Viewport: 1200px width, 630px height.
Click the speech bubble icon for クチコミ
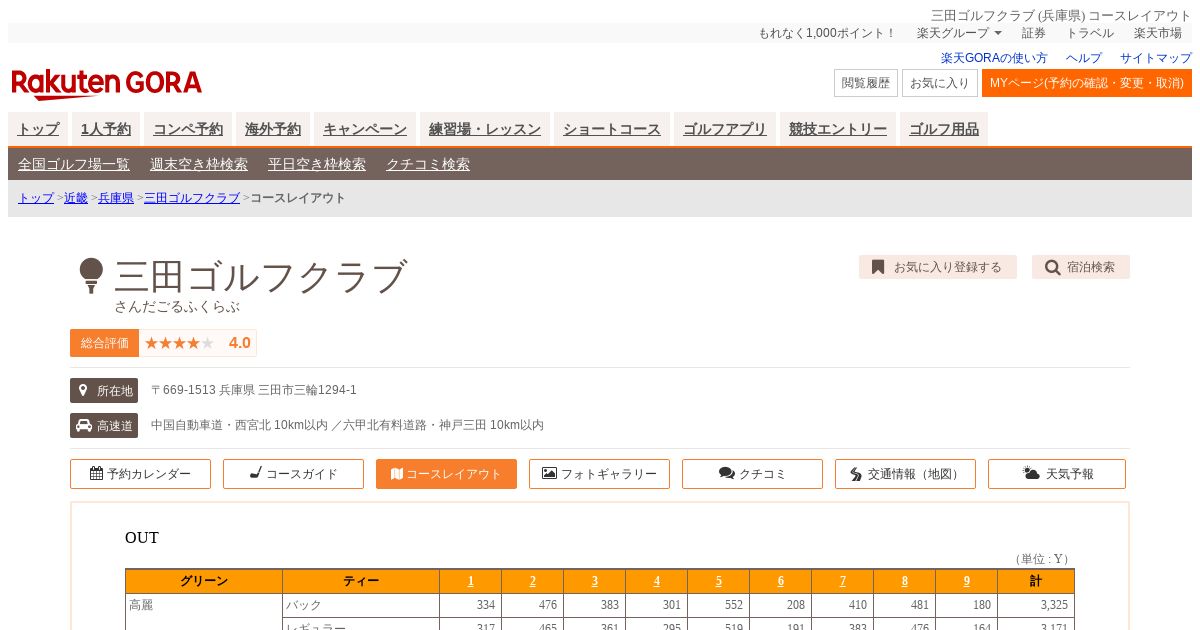pyautogui.click(x=727, y=474)
